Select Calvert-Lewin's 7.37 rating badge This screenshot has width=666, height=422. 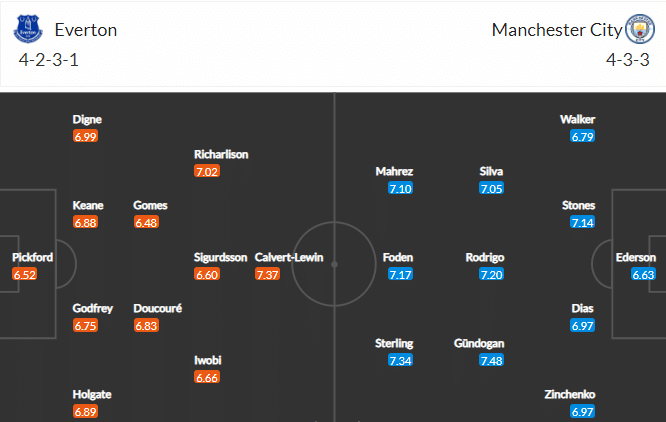pyautogui.click(x=267, y=275)
